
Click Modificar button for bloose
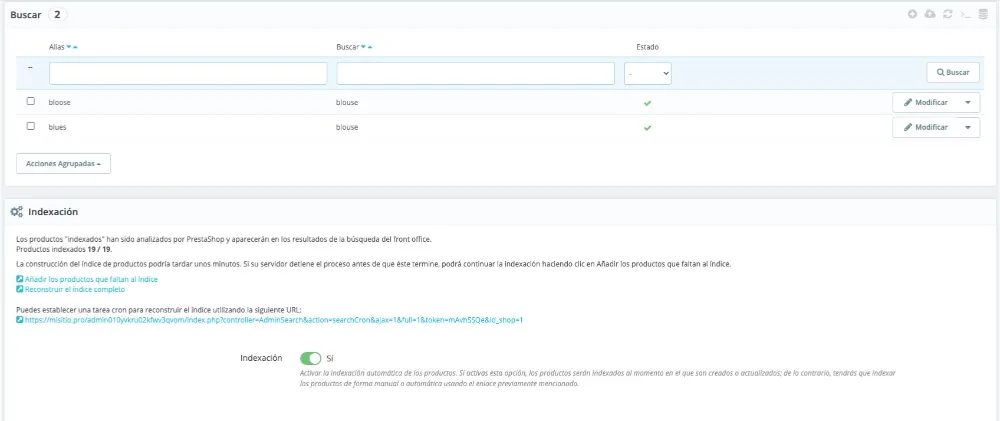coord(925,102)
